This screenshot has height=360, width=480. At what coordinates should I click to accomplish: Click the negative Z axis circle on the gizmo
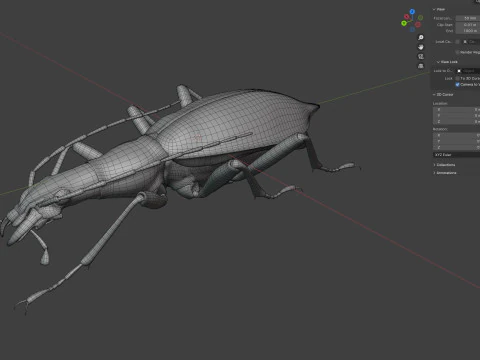pyautogui.click(x=412, y=29)
